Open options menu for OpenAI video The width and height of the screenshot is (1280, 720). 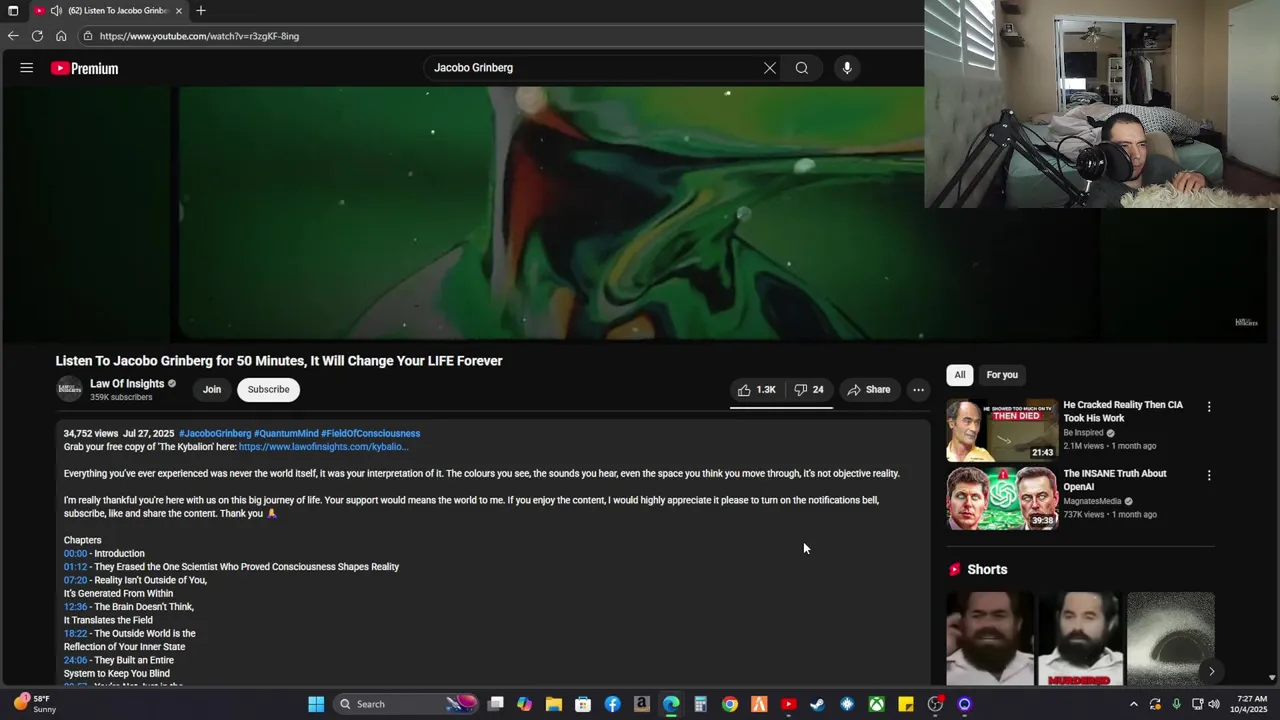1209,476
